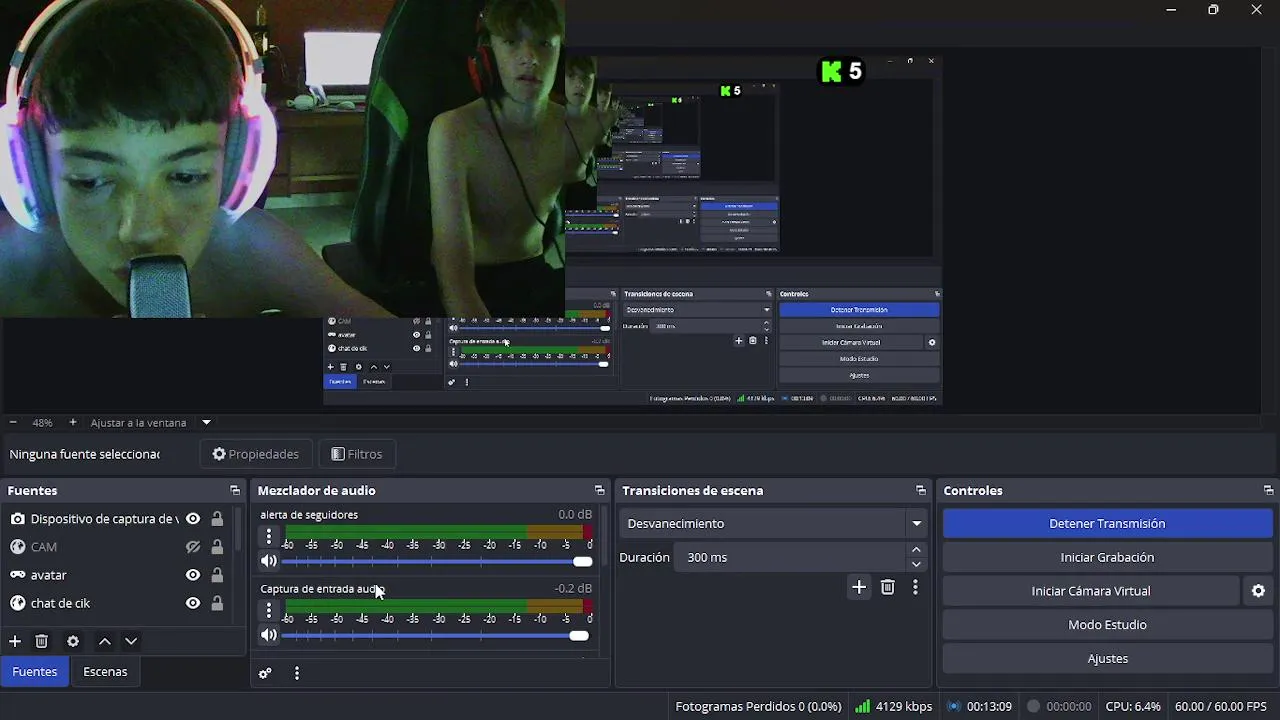Hide the avatar source
Viewport: 1280px width, 720px height.
tap(193, 575)
